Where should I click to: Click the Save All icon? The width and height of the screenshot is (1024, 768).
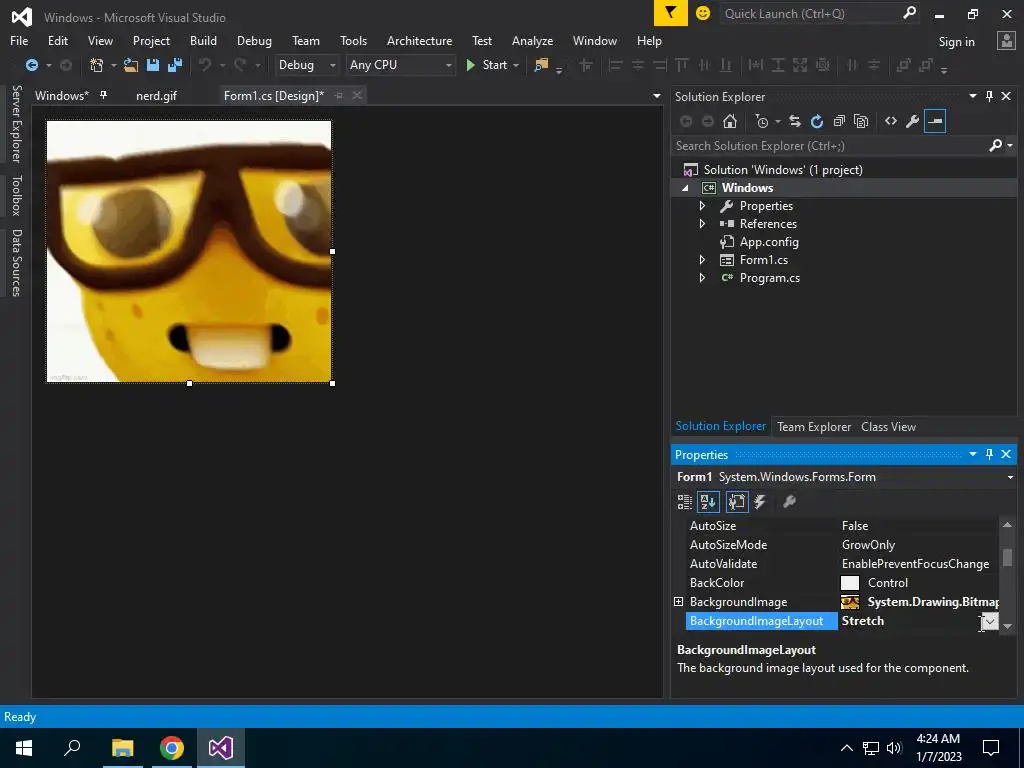point(175,65)
